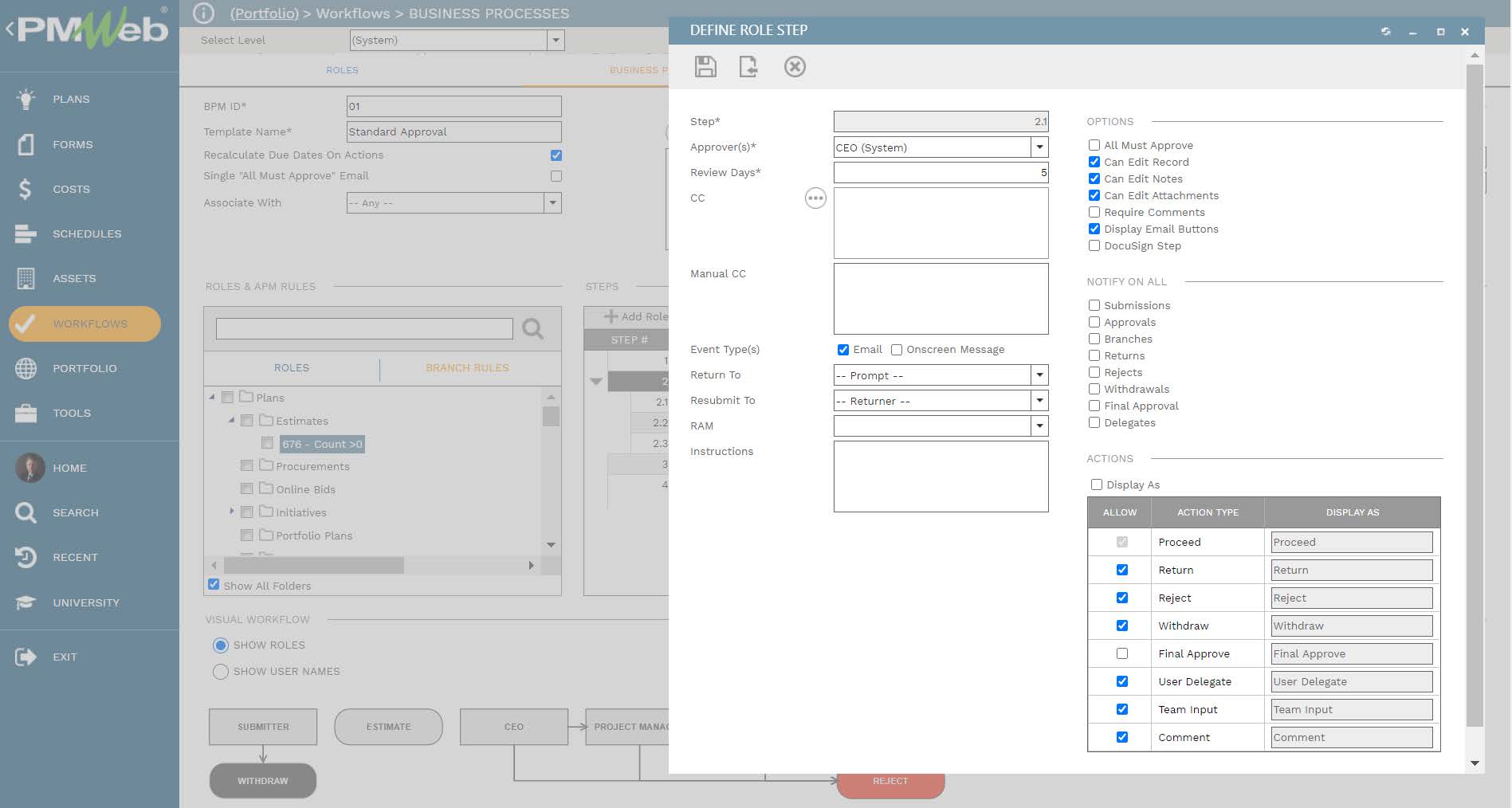Click the Portfolio breadcrumb link
Viewport: 1512px width, 808px height.
click(265, 14)
